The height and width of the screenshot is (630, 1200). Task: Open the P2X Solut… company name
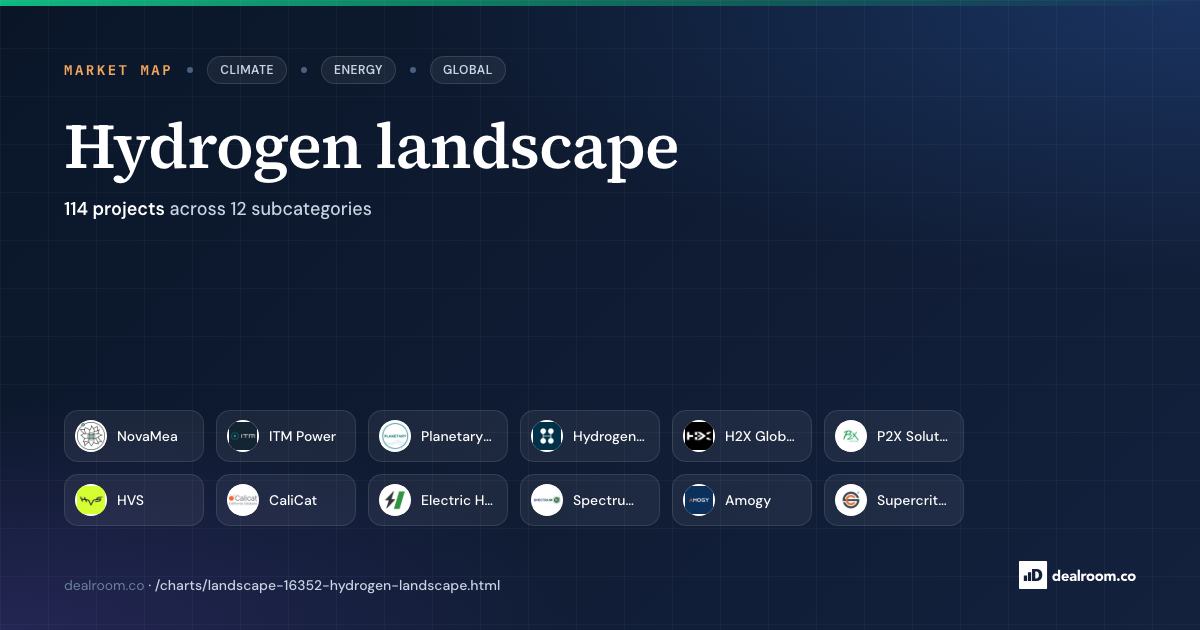[x=913, y=436]
